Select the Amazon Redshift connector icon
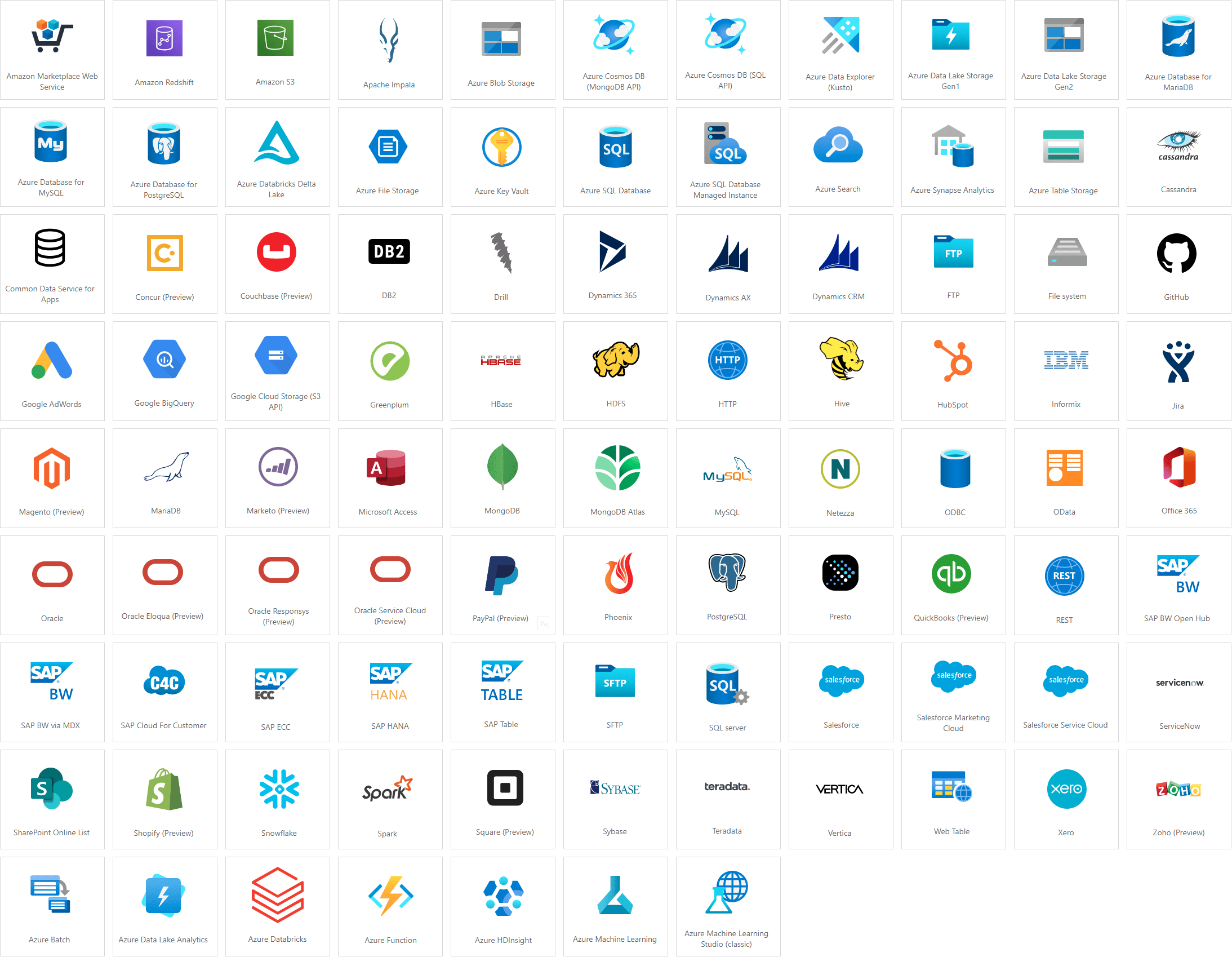Viewport: 1232px width, 957px height. click(x=164, y=38)
